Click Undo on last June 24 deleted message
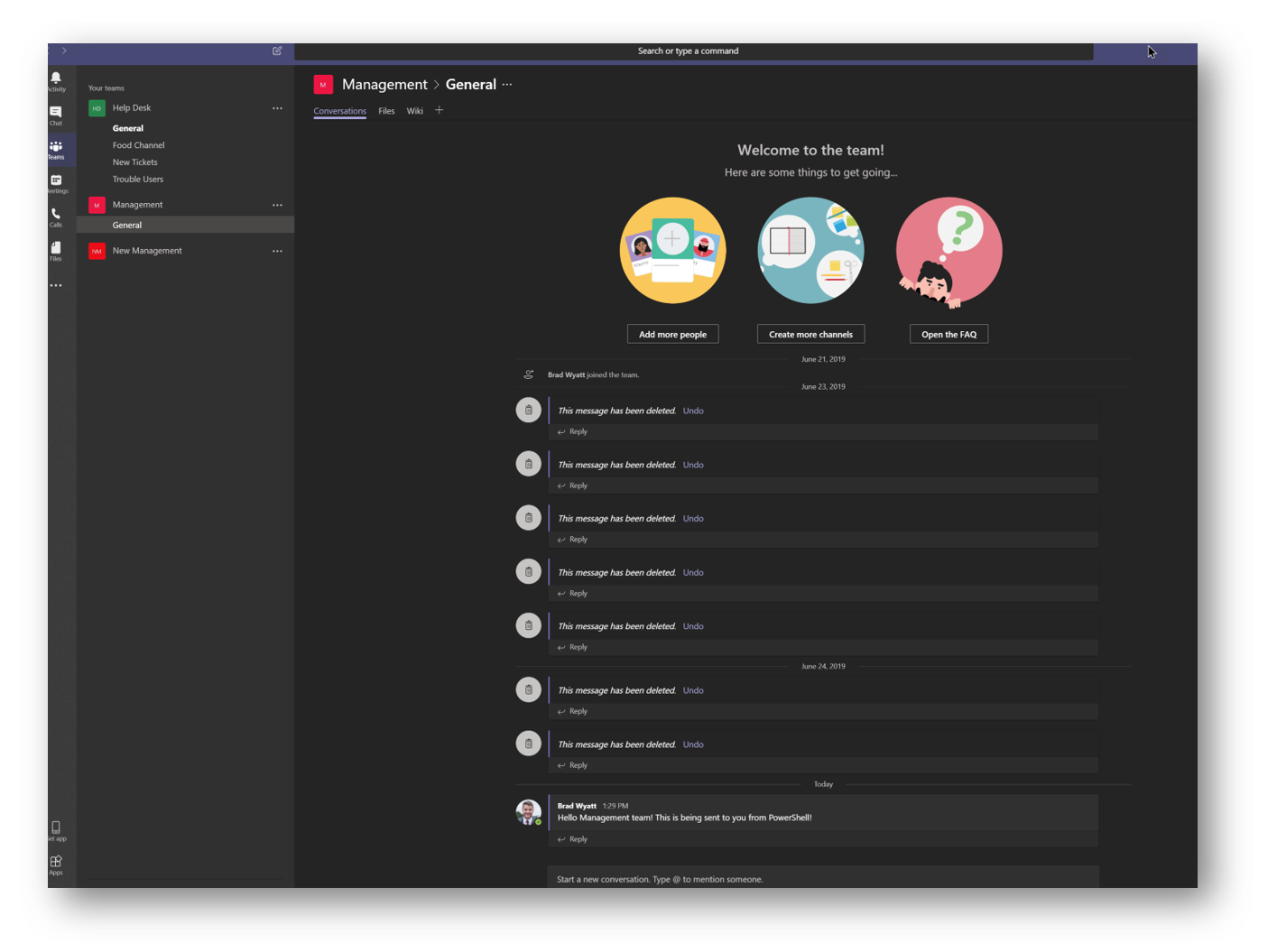 click(693, 744)
